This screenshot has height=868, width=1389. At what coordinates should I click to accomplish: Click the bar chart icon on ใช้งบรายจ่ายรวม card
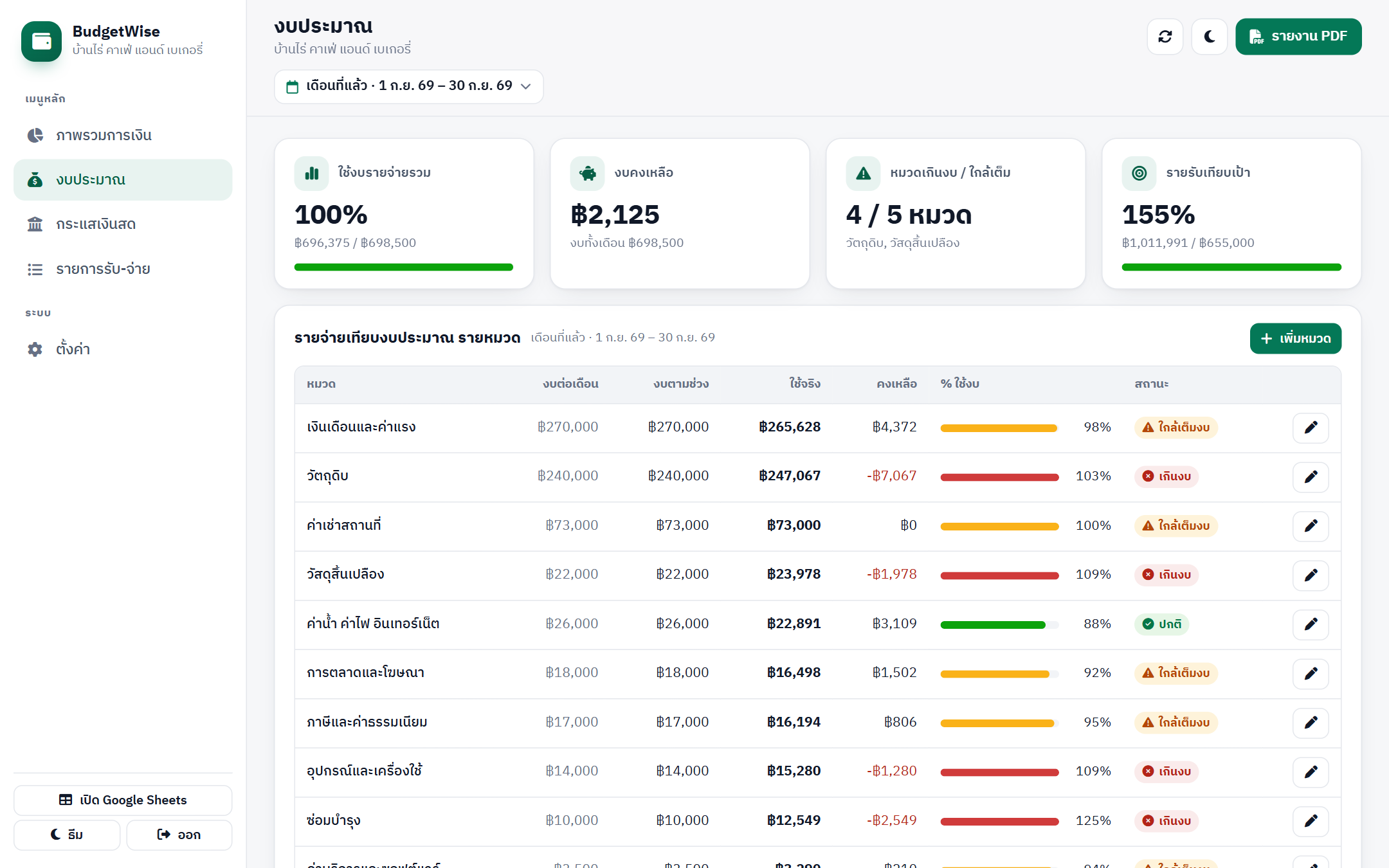pos(312,174)
